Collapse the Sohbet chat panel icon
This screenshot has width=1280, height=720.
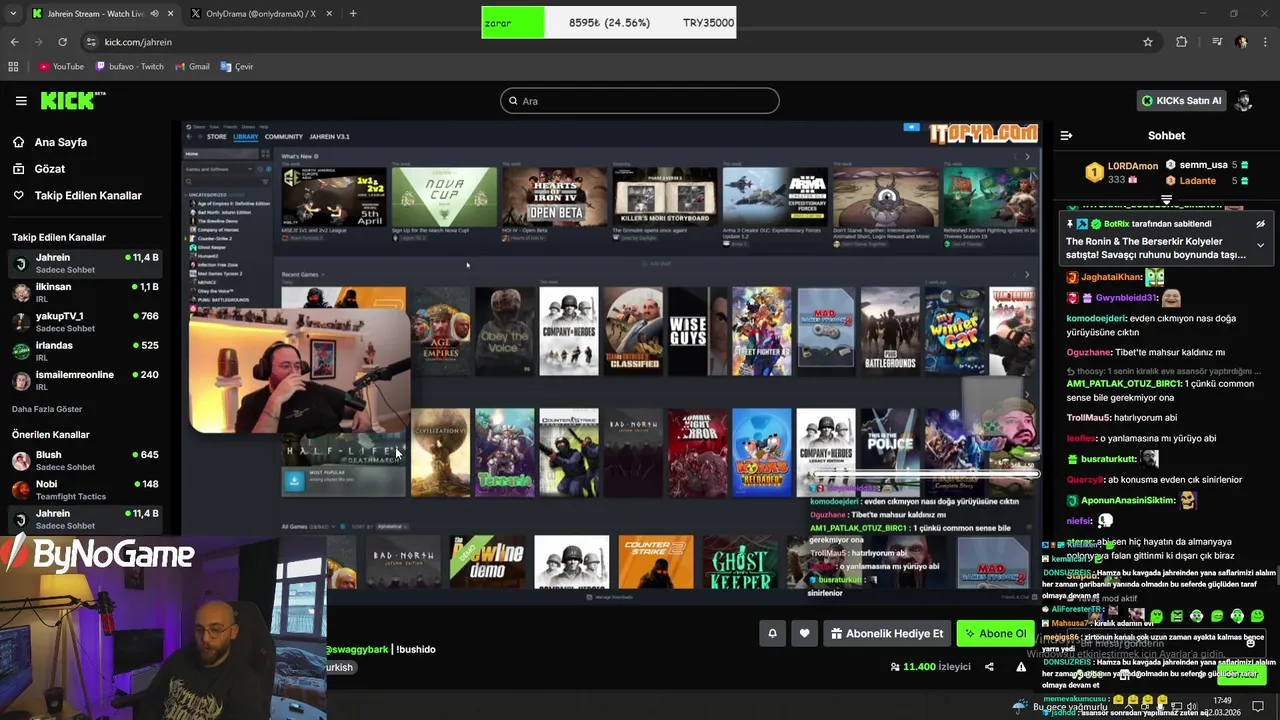point(1066,135)
